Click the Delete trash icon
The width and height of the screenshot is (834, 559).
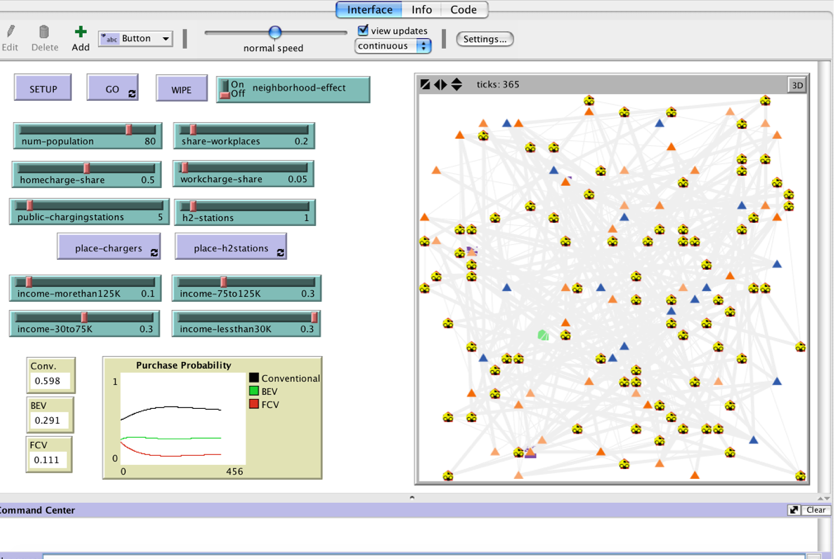44,33
